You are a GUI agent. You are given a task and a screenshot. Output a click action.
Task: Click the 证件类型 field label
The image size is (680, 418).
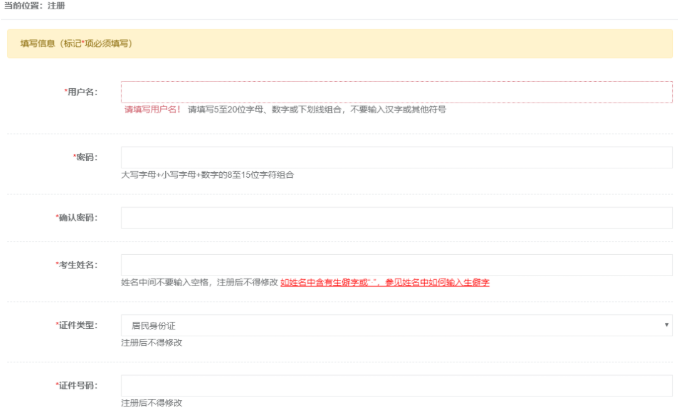coord(77,325)
